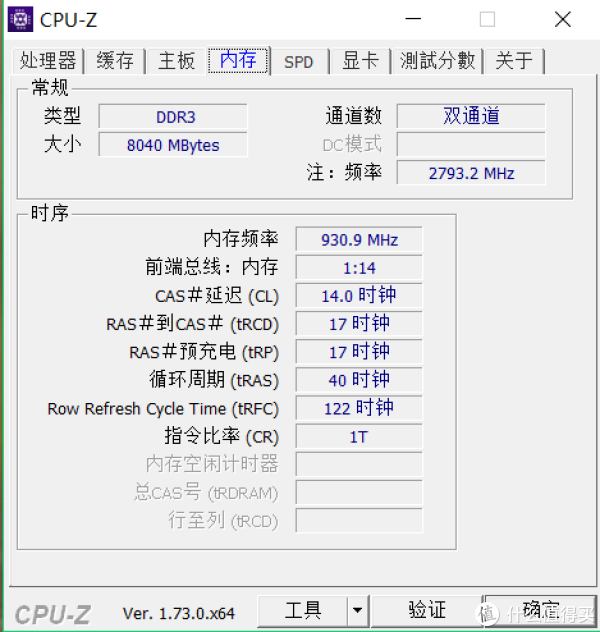
Task: Open the 关于 tab
Action: 514,61
